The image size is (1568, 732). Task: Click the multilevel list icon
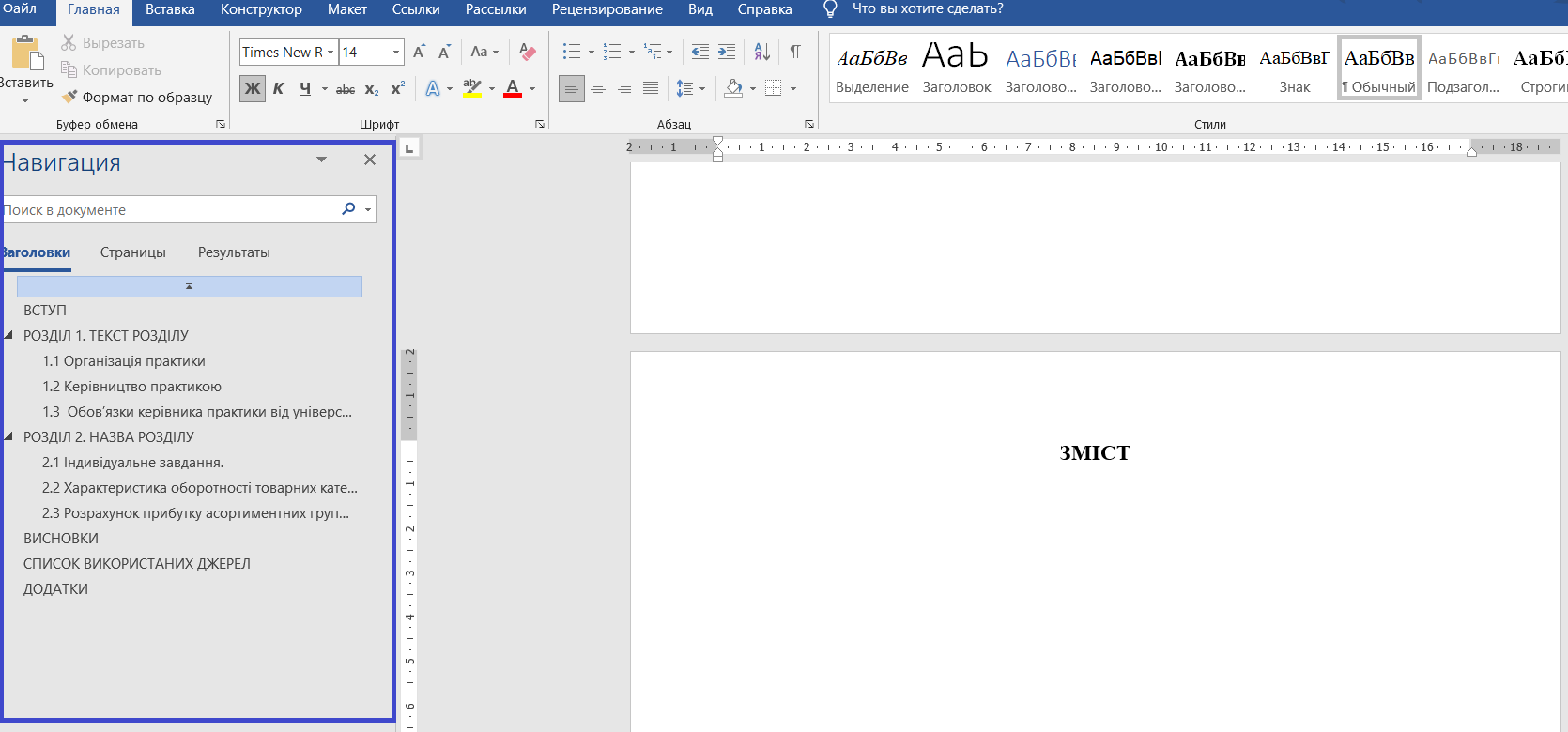point(653,52)
